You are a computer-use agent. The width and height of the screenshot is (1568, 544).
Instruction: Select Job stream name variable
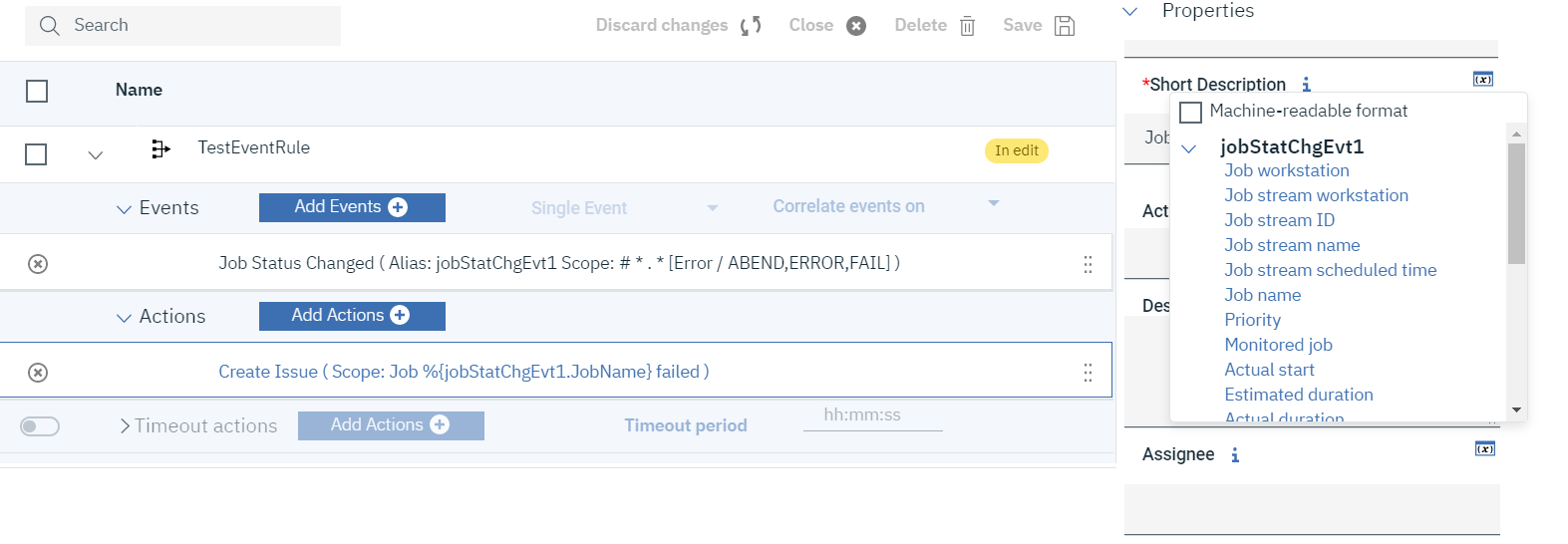pos(1292,245)
